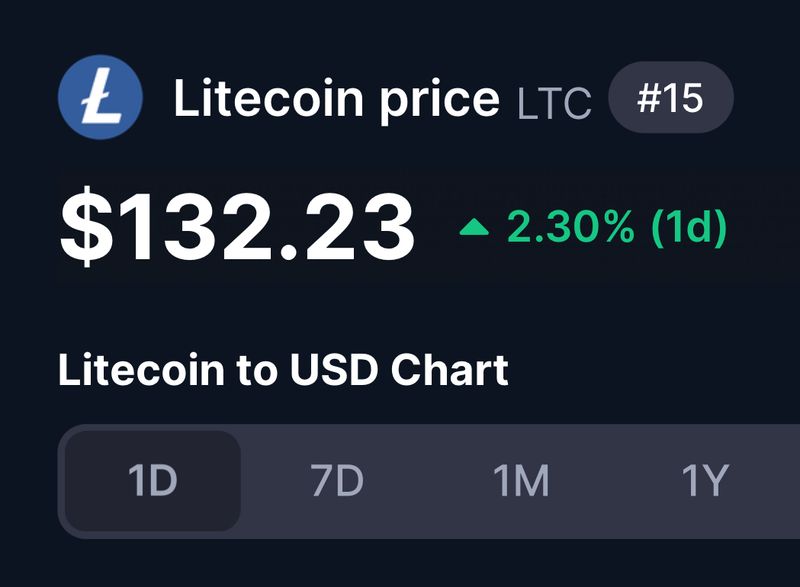
Task: Click the word "price" in the top title
Action: (x=439, y=101)
